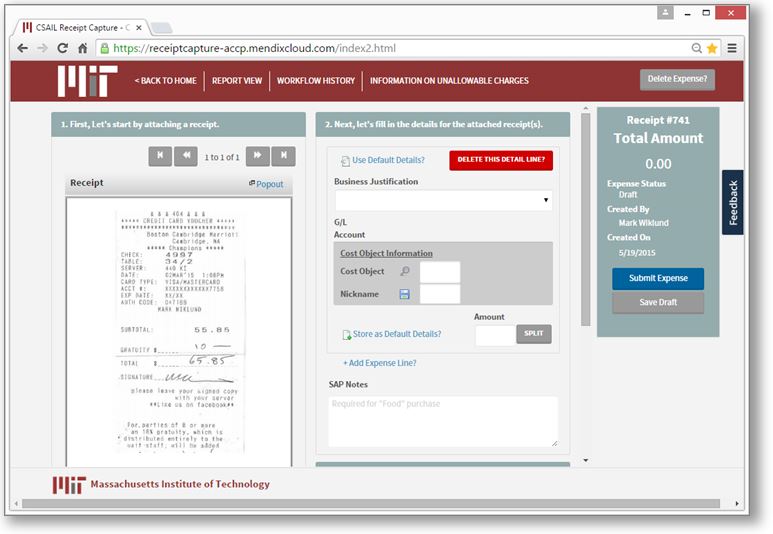773x534 pixels.
Task: Click the Popout link above the receipt
Action: (269, 184)
